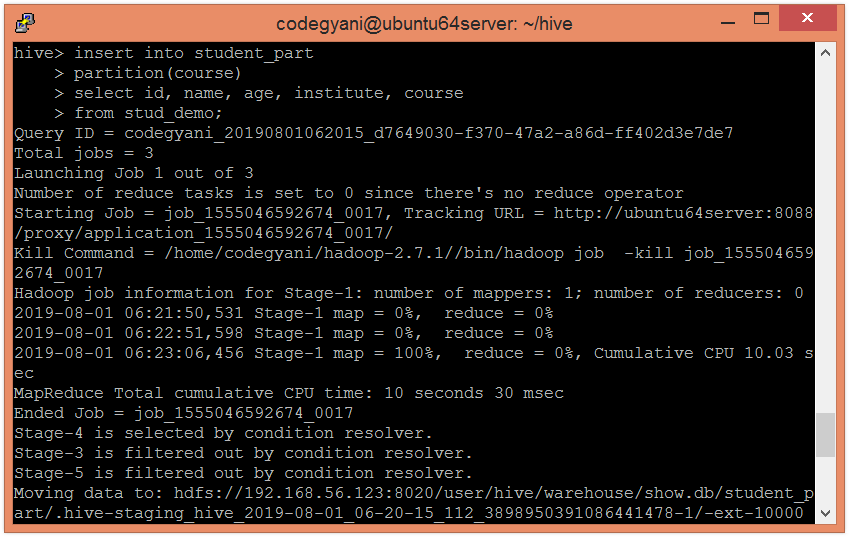Maximize the PuTTY terminal window
This screenshot has width=849, height=537.
762,21
